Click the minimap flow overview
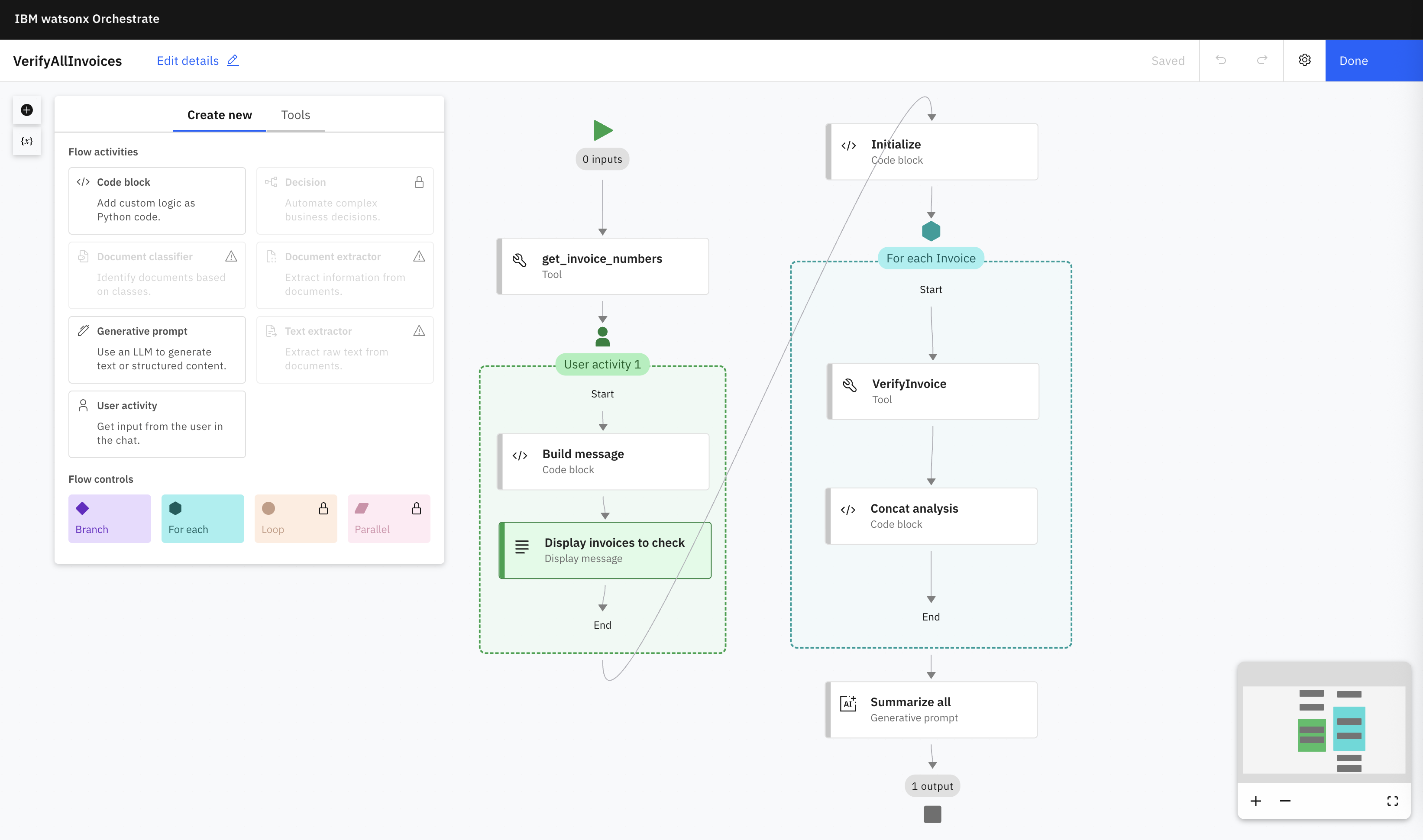This screenshot has width=1423, height=840. pyautogui.click(x=1323, y=730)
